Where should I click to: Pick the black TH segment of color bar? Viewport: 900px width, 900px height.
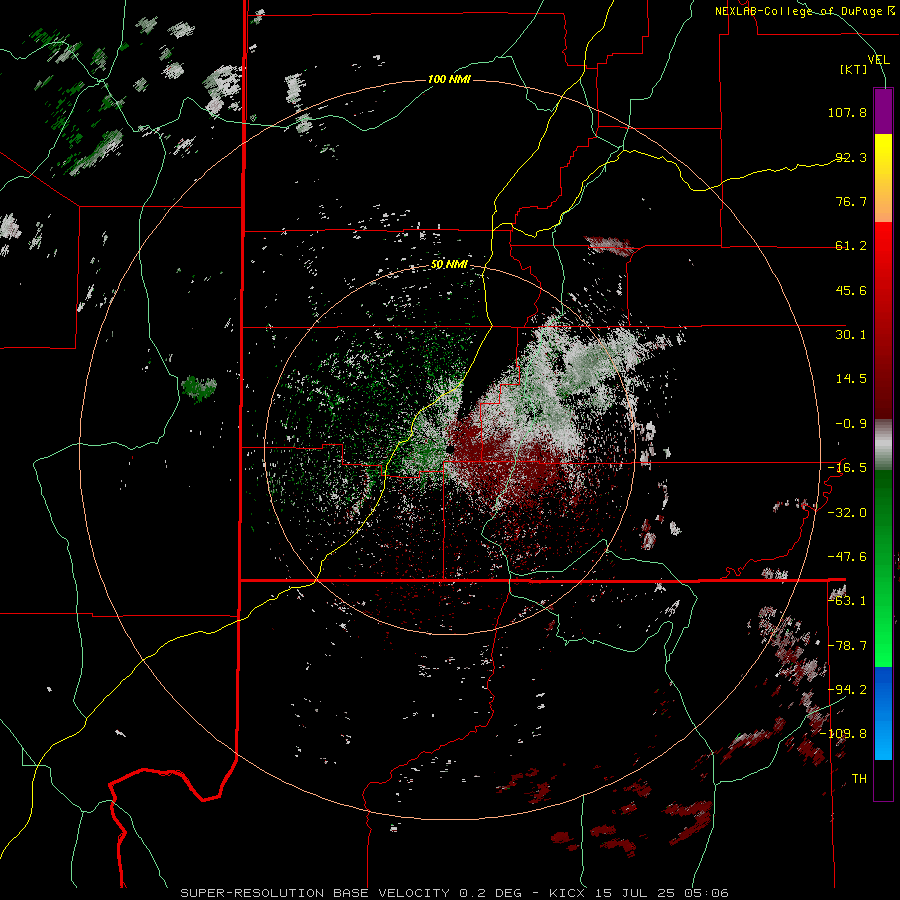tap(883, 779)
